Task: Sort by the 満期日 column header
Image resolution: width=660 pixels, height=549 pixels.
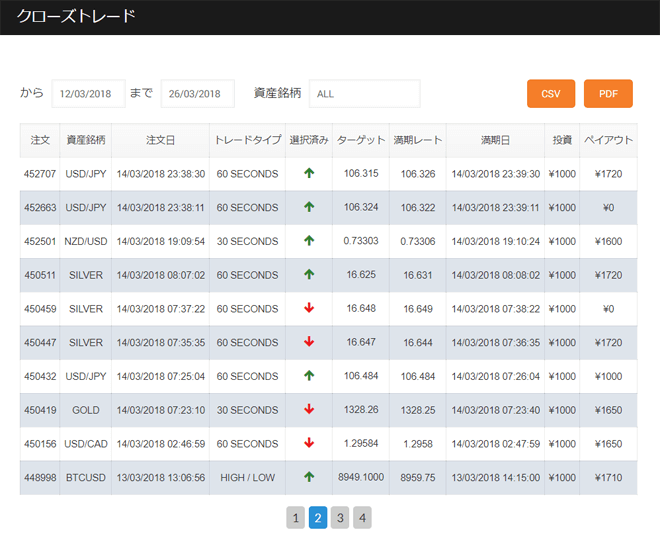Action: tap(495, 140)
